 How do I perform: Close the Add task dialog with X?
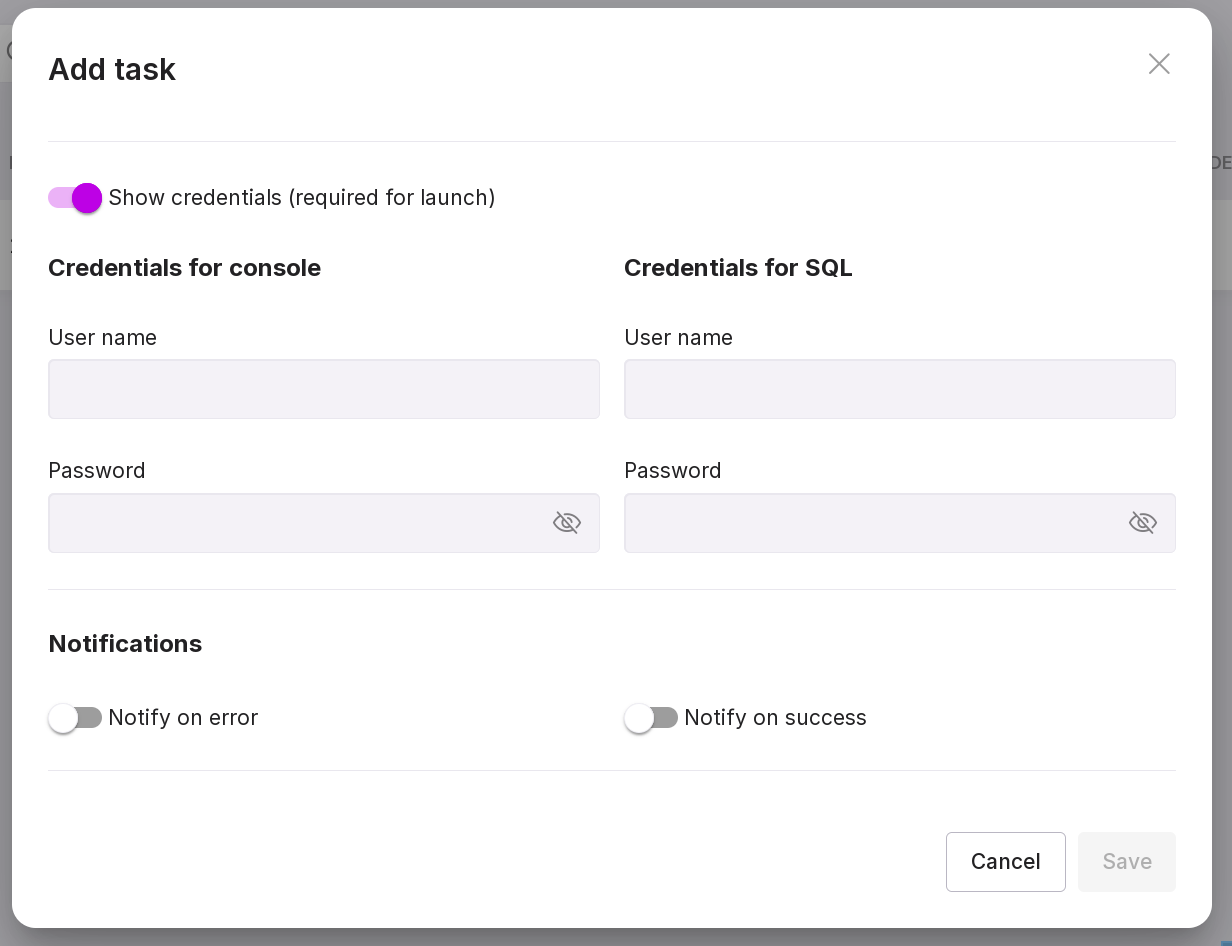(x=1159, y=64)
